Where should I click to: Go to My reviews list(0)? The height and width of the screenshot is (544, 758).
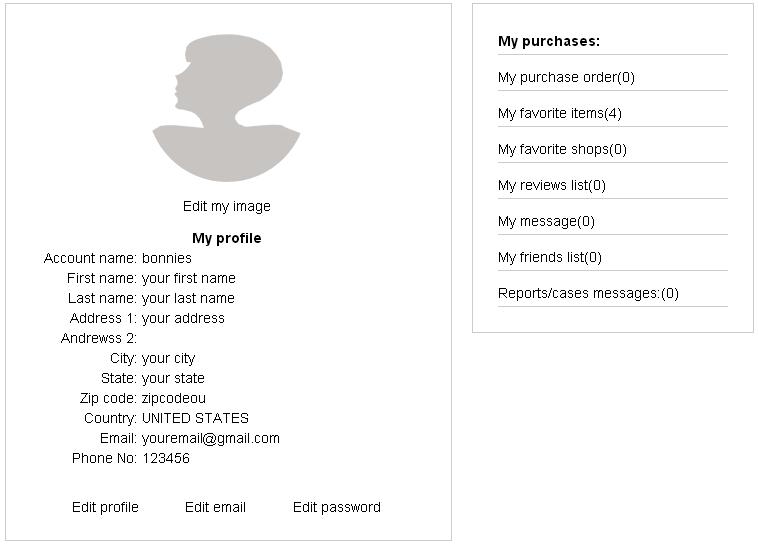[552, 185]
